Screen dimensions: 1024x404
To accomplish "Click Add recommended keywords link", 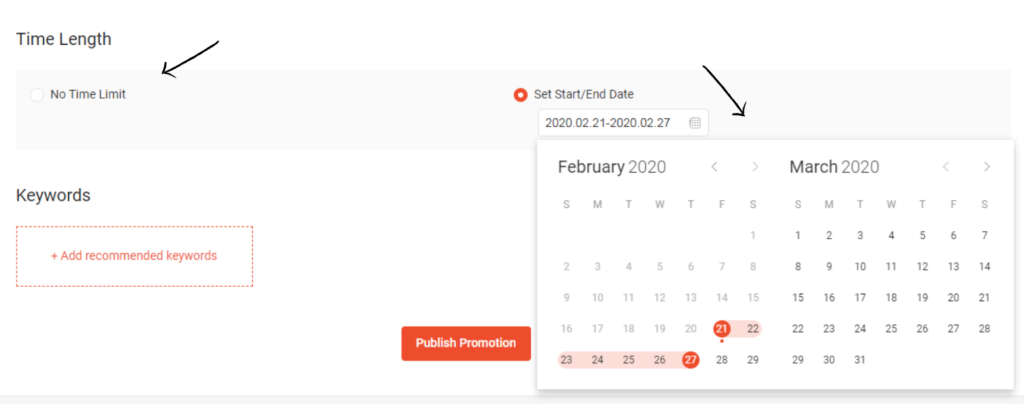I will click(x=134, y=256).
